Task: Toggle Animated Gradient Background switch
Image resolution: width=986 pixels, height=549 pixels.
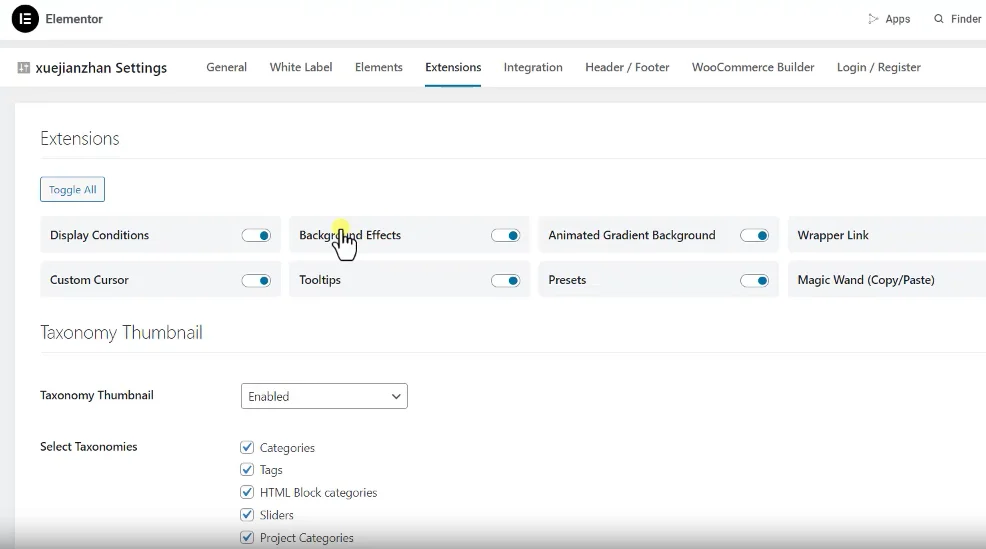Action: click(x=755, y=236)
